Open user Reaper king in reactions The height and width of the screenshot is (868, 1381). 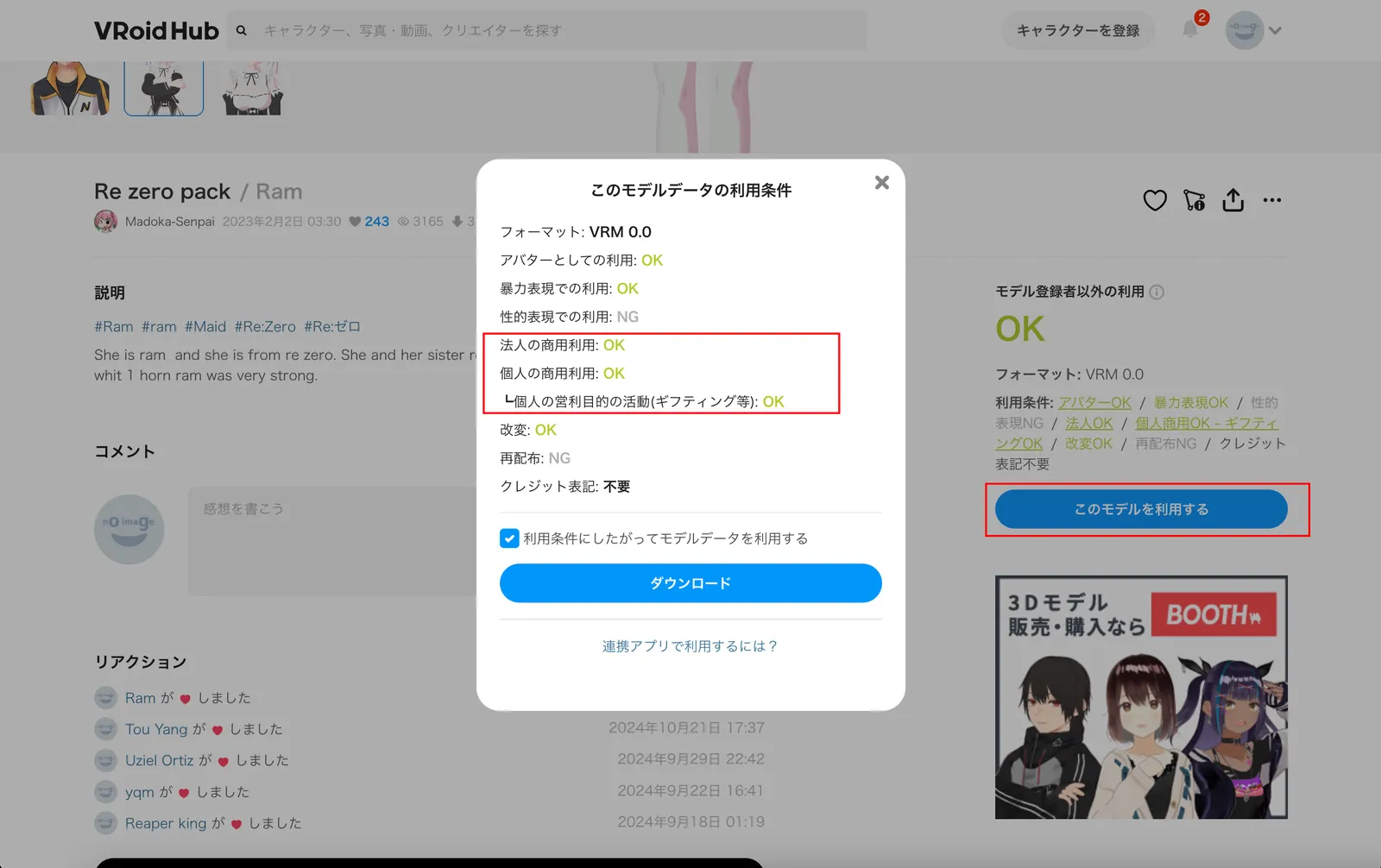click(x=166, y=823)
